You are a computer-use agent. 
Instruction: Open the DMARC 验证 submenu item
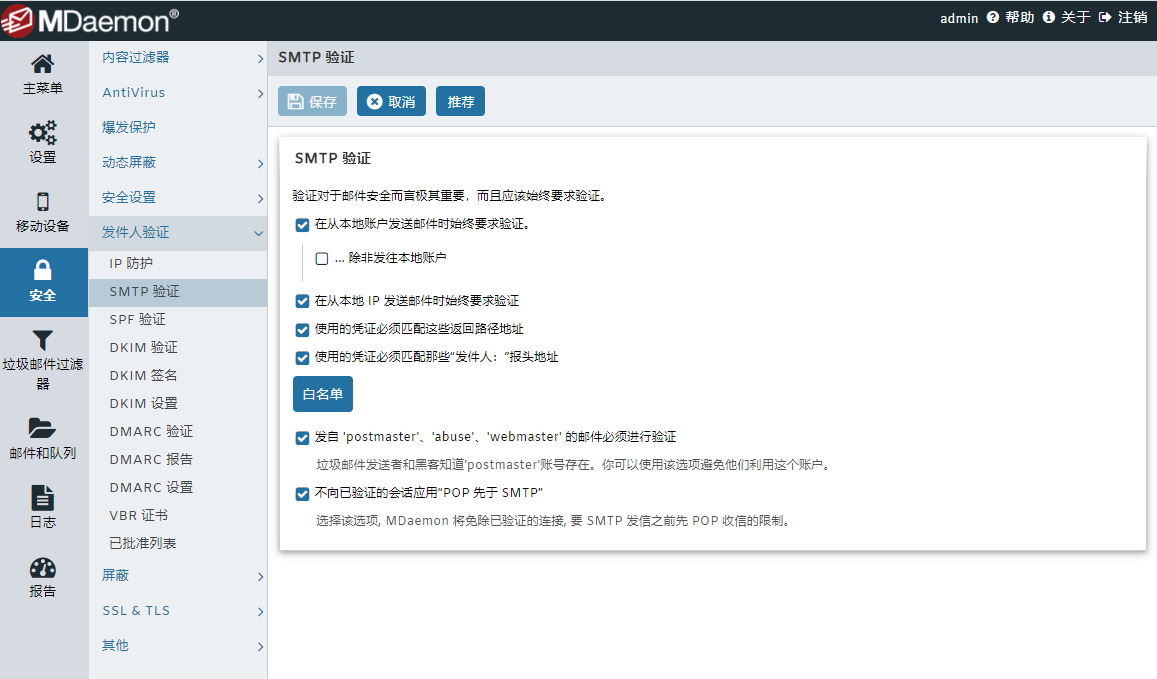(x=178, y=432)
